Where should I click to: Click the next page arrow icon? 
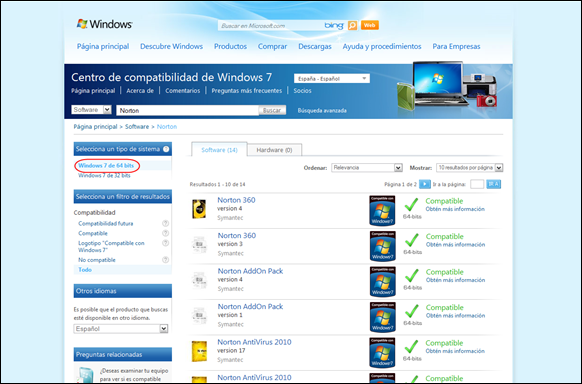[x=425, y=184]
